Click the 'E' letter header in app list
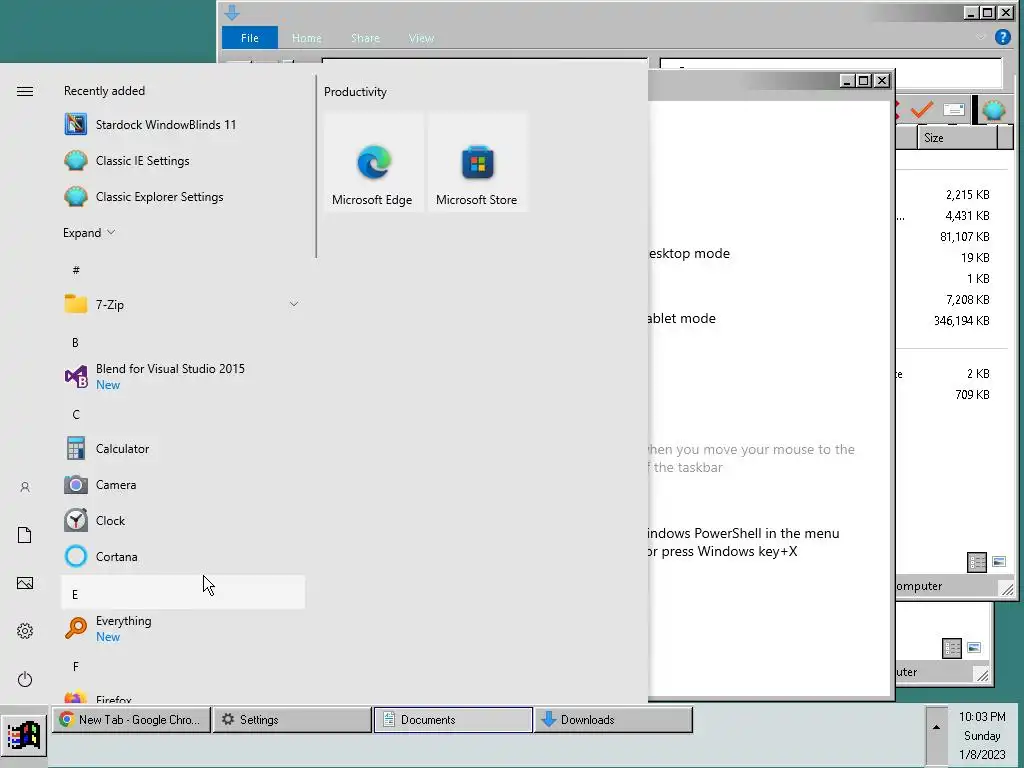This screenshot has height=768, width=1024. pos(183,592)
